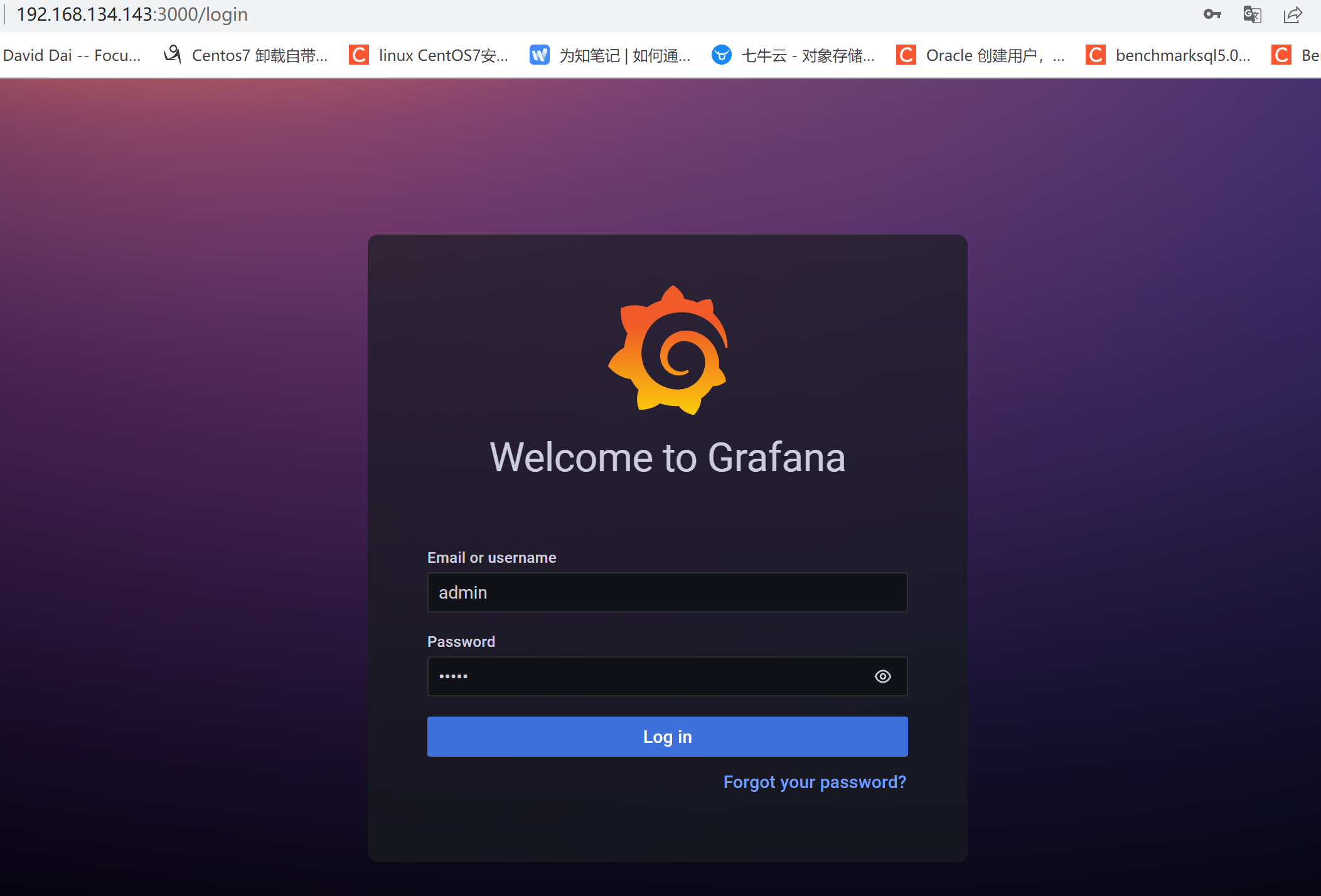Open the 为知笔记 bookmark
Image resolution: width=1321 pixels, height=896 pixels.
coord(610,55)
